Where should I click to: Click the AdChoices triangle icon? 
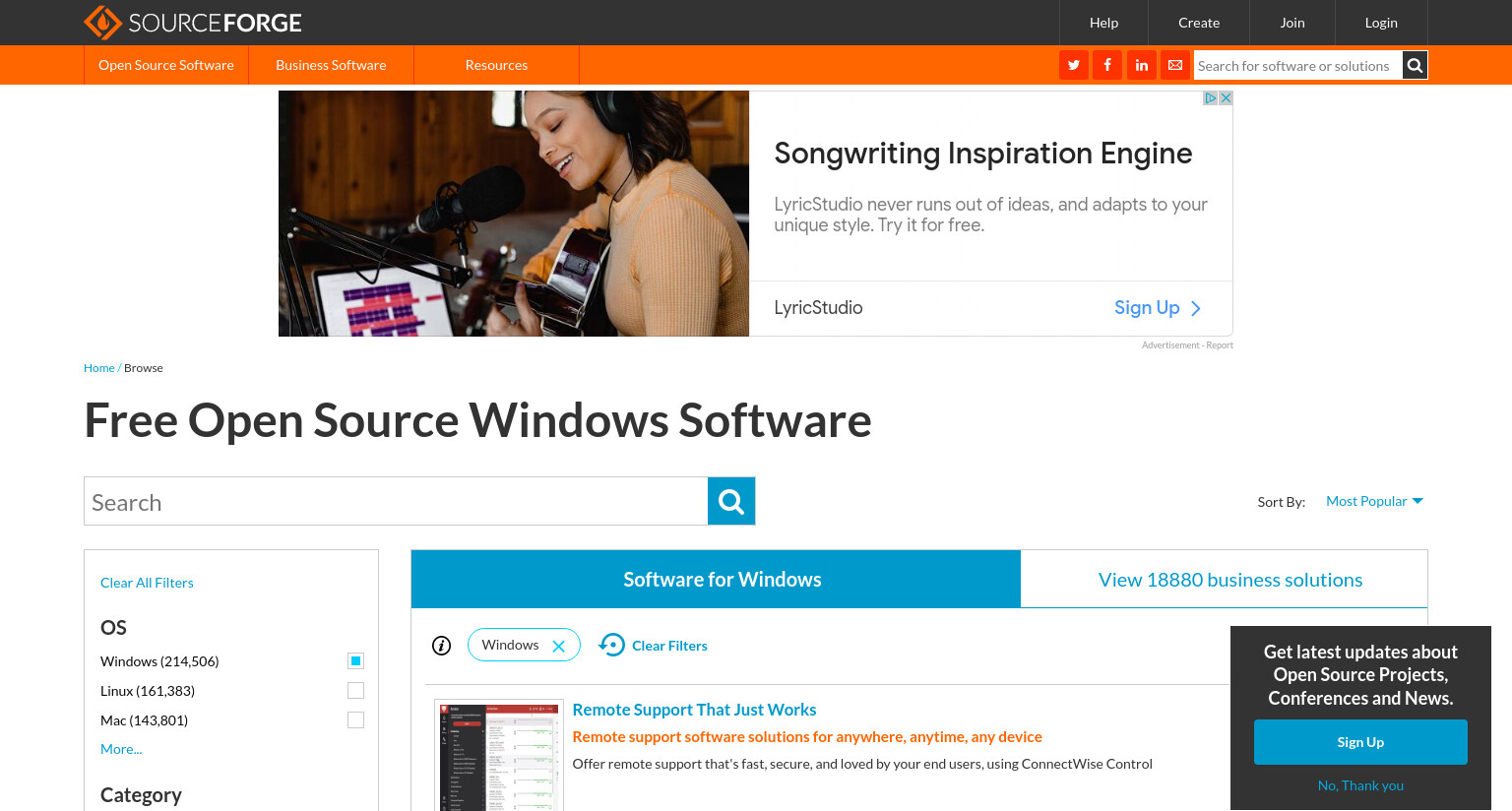(x=1211, y=97)
